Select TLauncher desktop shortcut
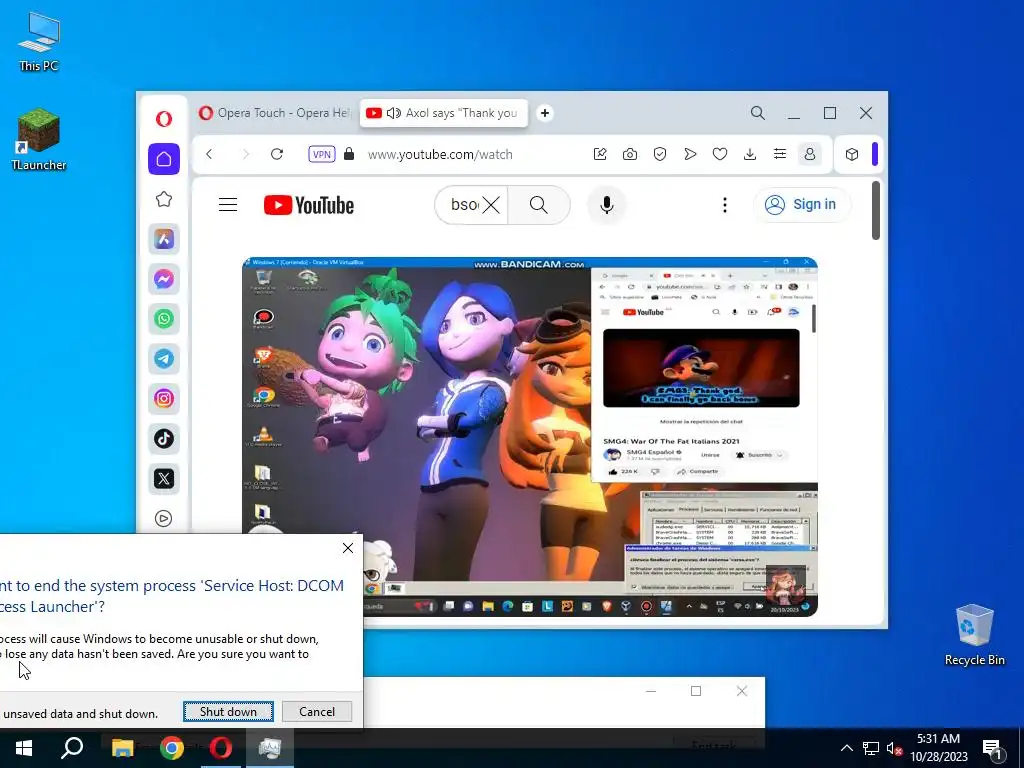1024x768 pixels. pos(39,140)
